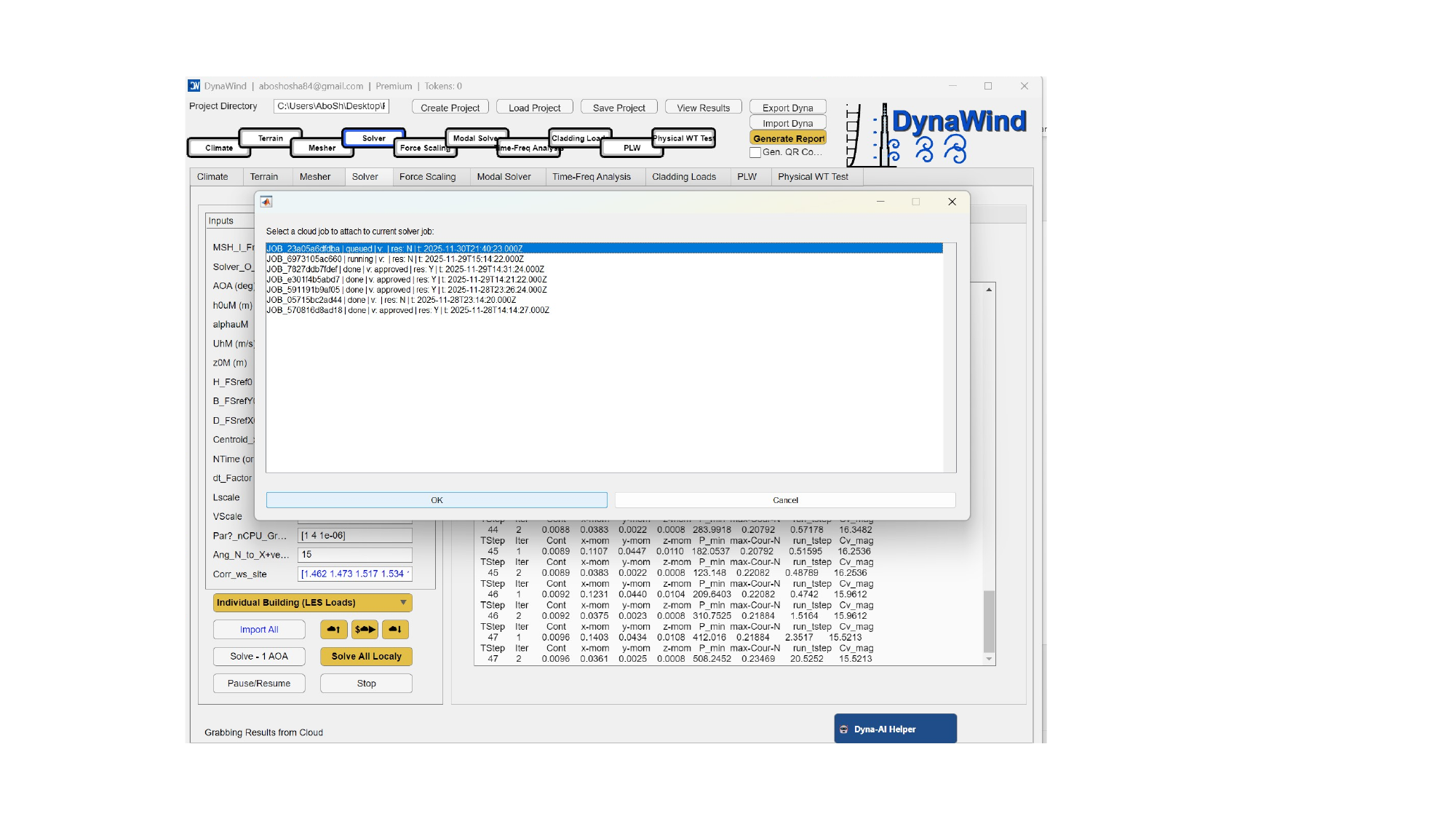Screen dimensions: 1456x819
Task: Select the Mesher workflow step box
Action: pos(322,148)
